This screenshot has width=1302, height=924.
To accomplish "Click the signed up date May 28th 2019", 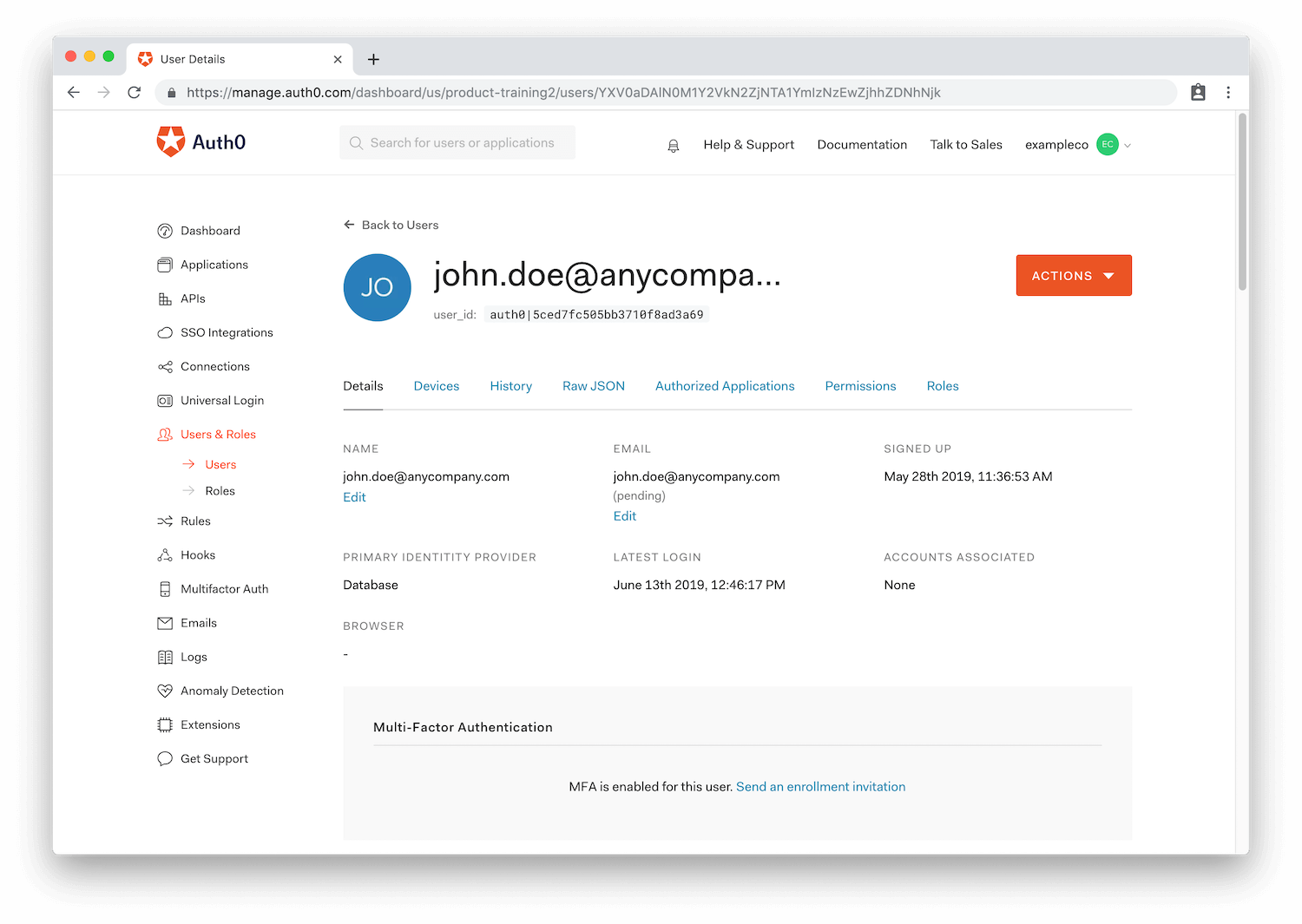I will [968, 476].
